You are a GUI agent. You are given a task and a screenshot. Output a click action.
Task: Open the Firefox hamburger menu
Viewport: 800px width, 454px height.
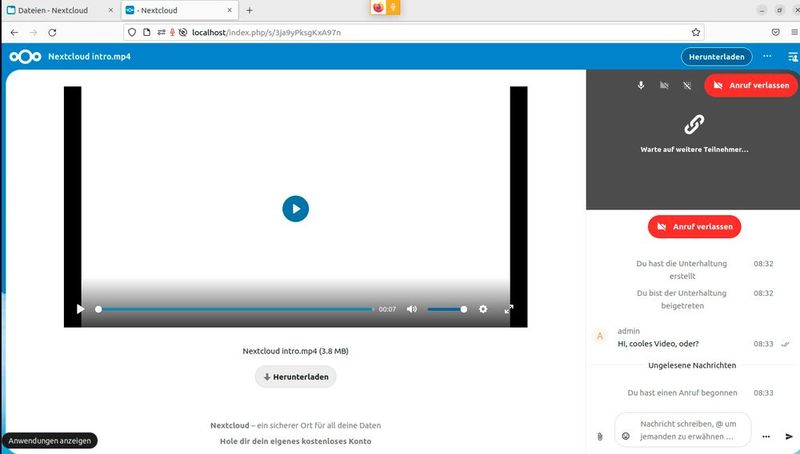click(795, 32)
